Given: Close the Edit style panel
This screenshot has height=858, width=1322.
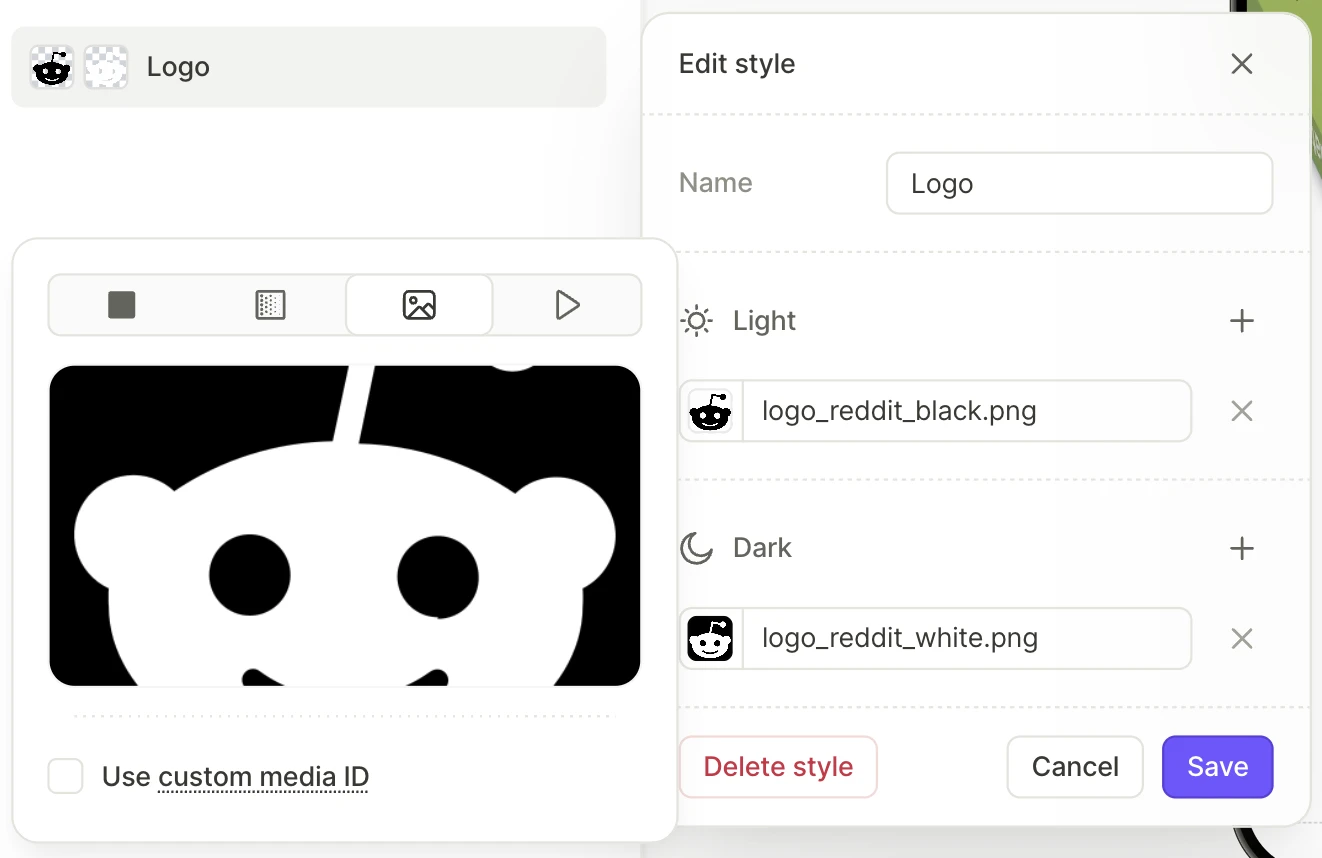Looking at the screenshot, I should pyautogui.click(x=1242, y=64).
